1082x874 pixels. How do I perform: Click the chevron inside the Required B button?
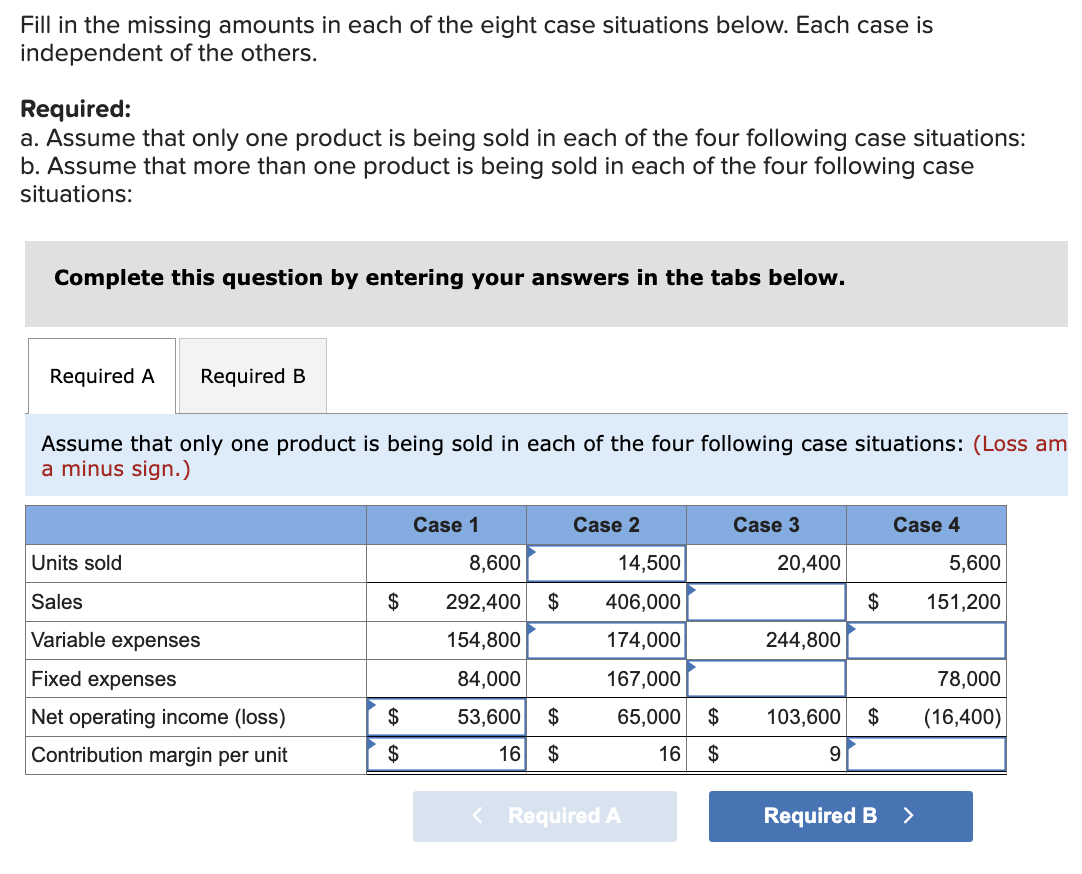pos(906,816)
